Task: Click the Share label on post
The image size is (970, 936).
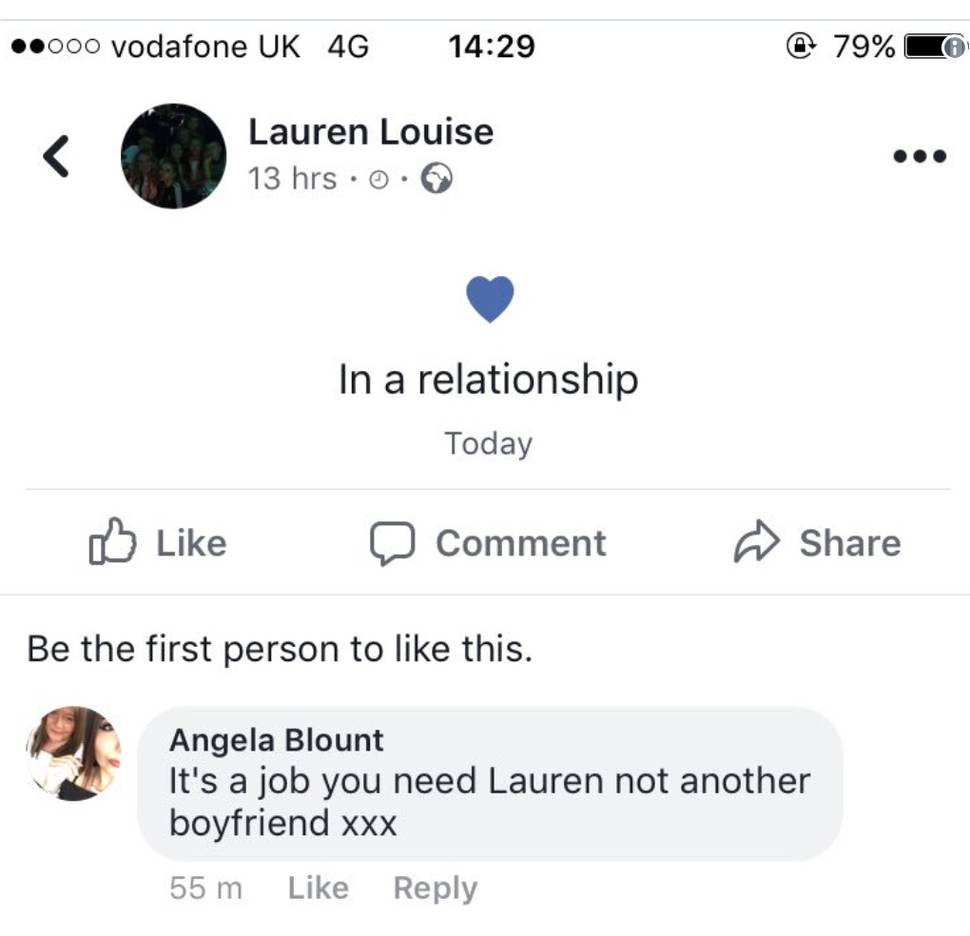Action: point(850,543)
